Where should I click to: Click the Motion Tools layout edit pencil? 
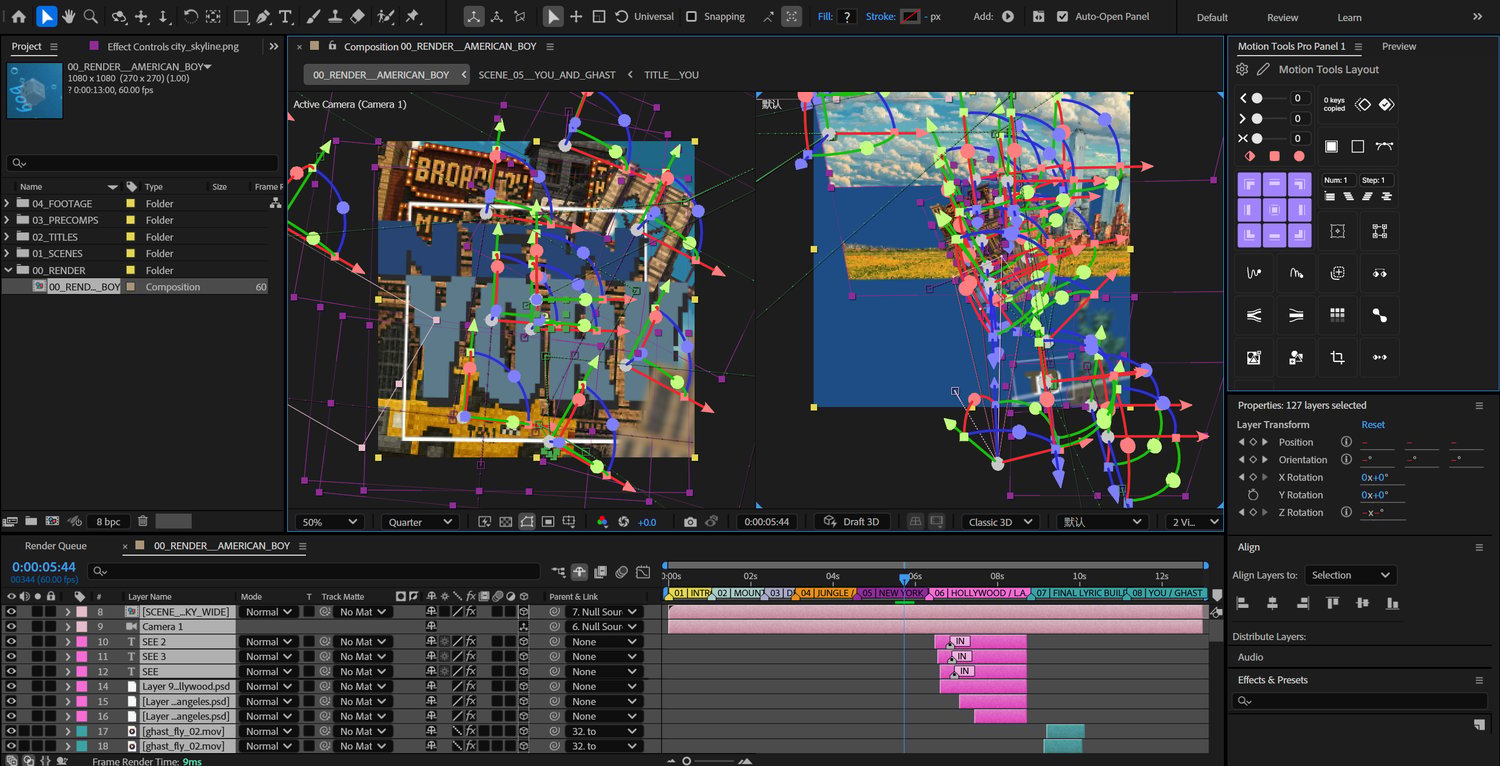[x=1263, y=69]
